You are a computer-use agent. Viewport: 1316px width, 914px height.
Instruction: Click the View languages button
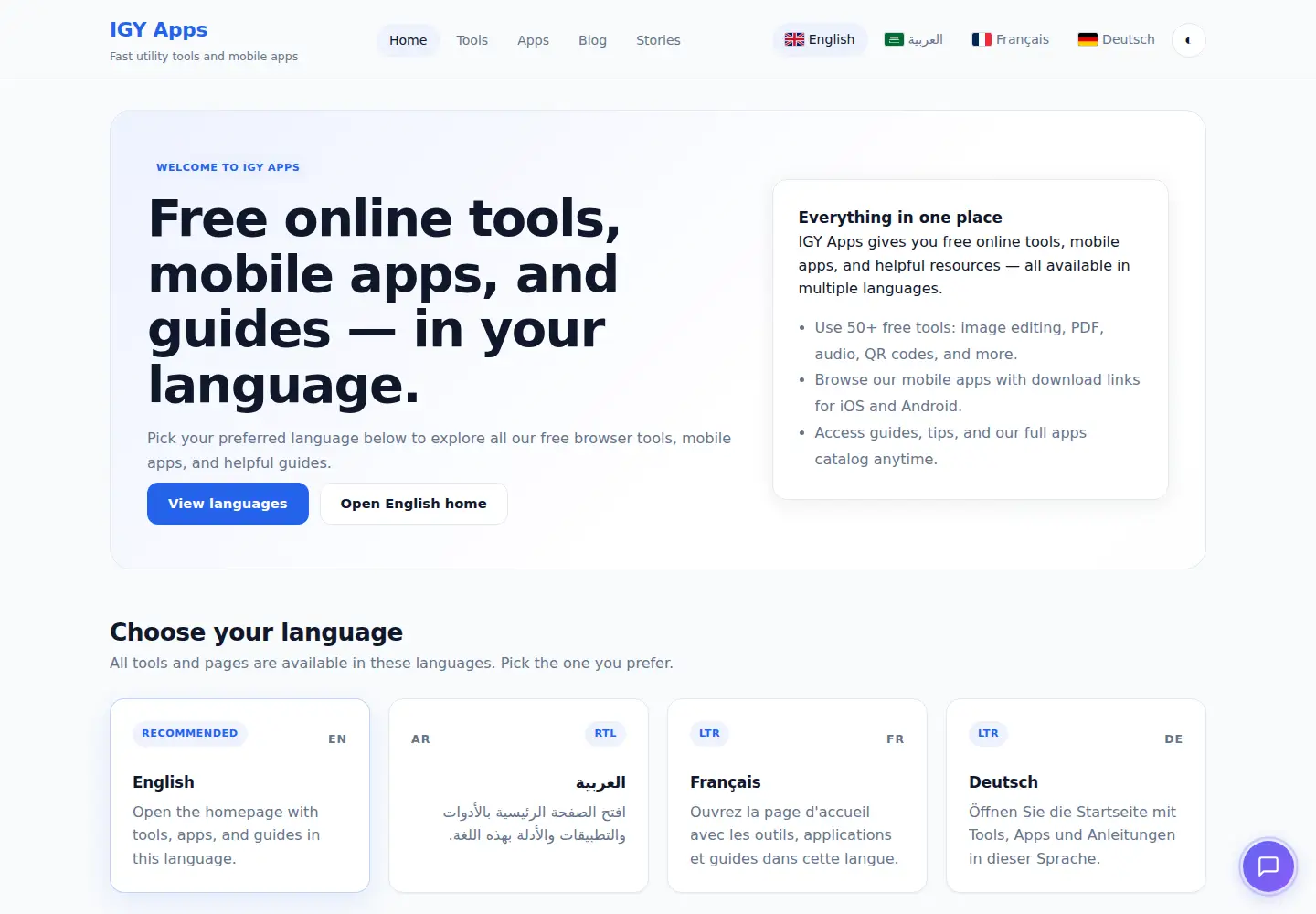[x=228, y=504]
